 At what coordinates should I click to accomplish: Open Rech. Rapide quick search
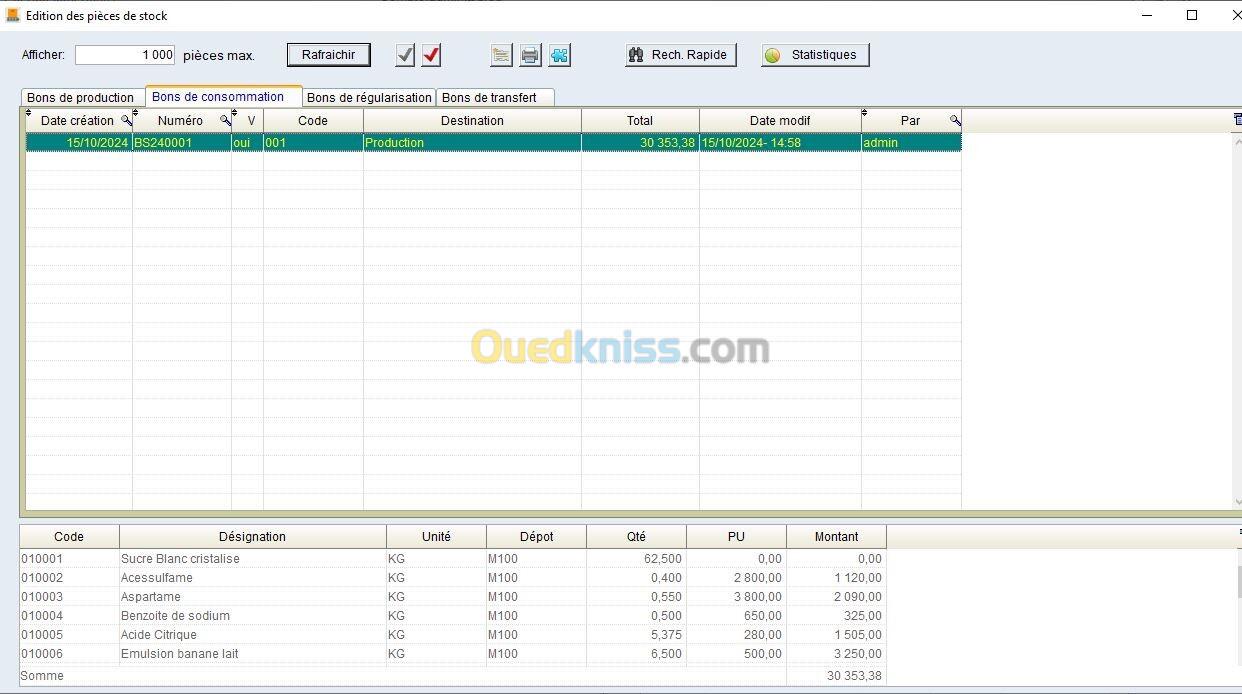pyautogui.click(x=681, y=55)
